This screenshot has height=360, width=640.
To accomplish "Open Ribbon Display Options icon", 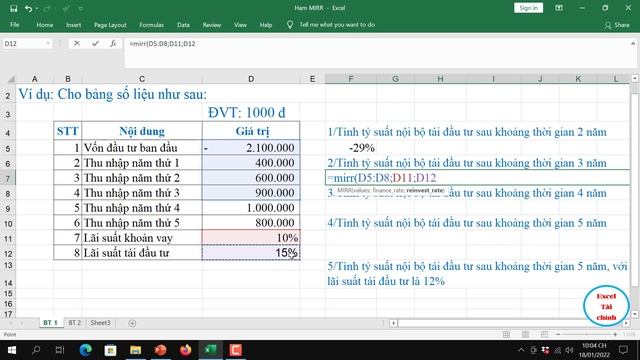I will pos(559,8).
